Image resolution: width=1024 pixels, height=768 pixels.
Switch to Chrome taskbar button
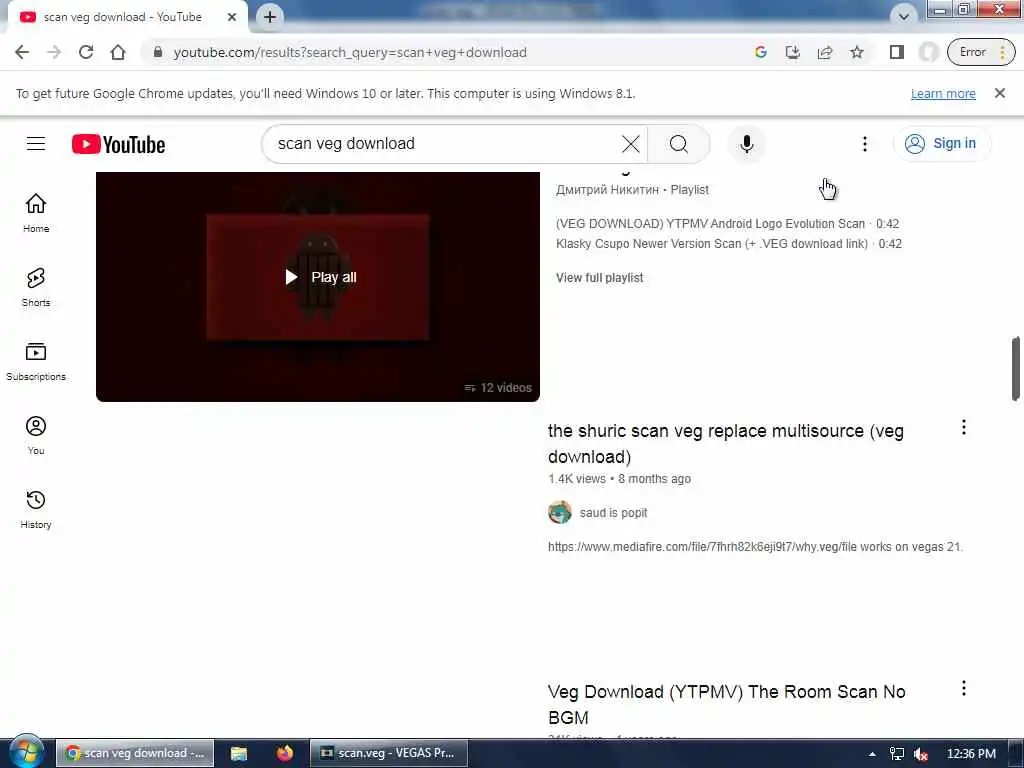click(x=135, y=753)
